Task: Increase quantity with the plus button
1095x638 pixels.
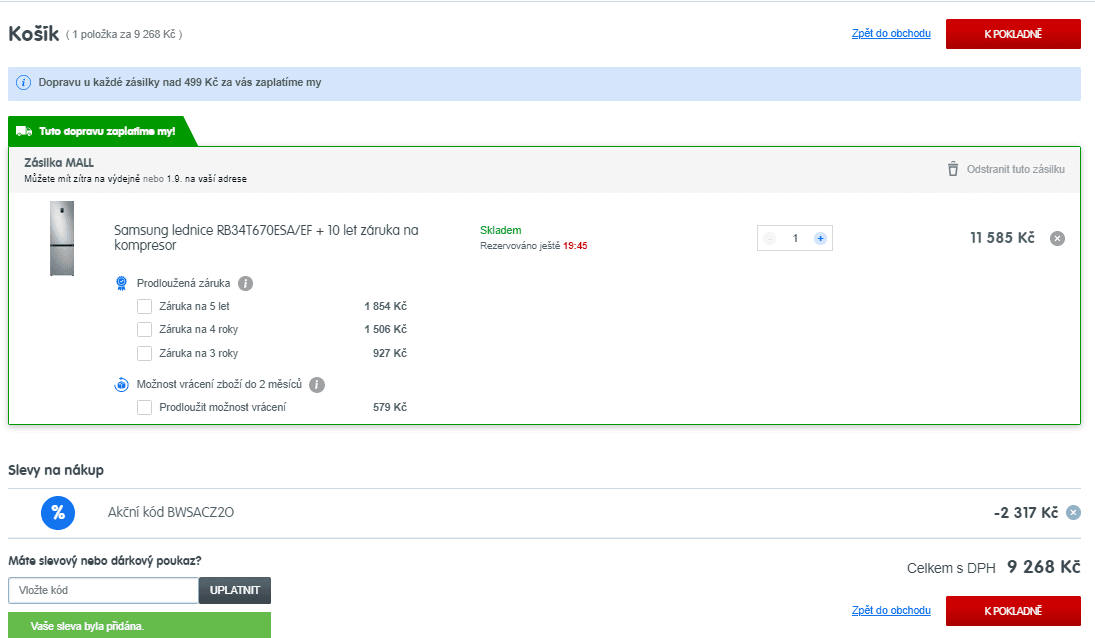Action: pos(820,239)
